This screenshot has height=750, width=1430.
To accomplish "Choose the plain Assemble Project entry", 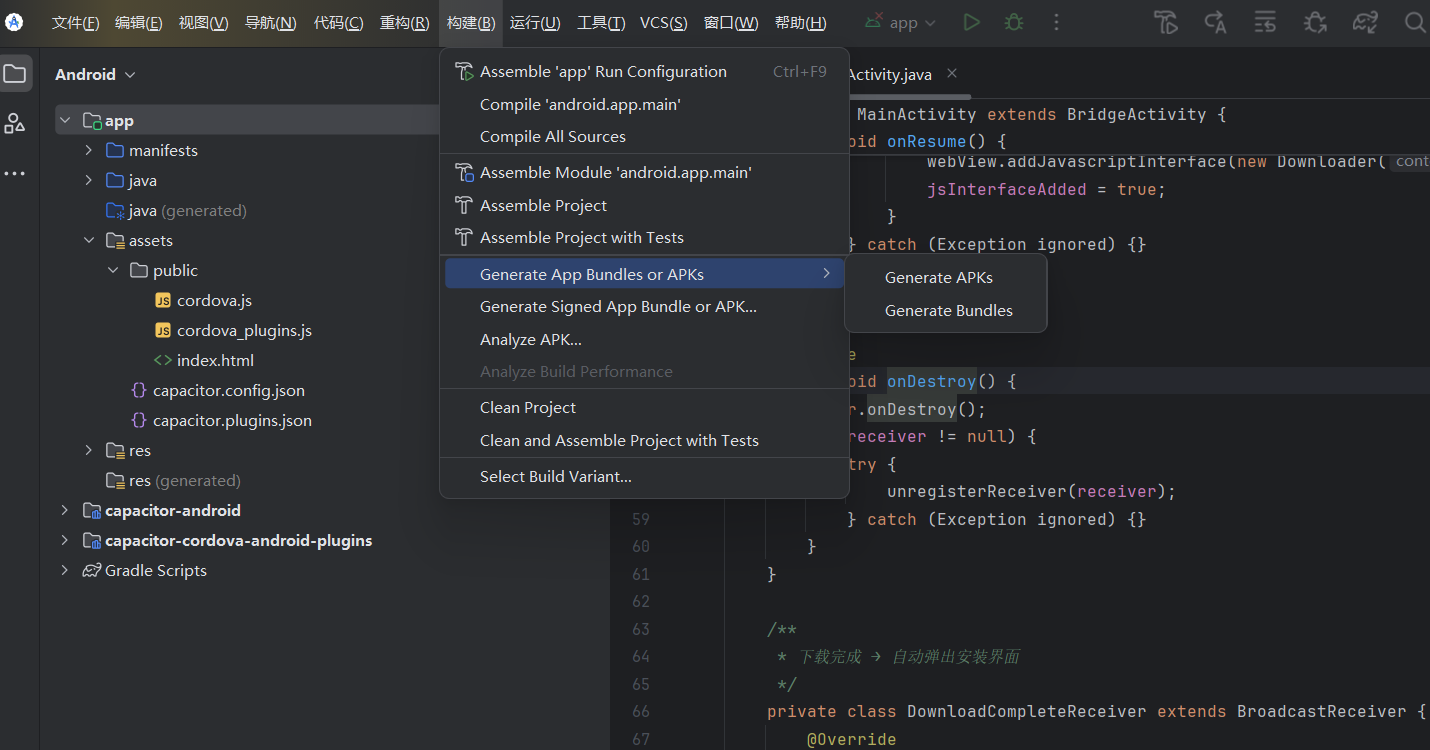I will coord(644,205).
